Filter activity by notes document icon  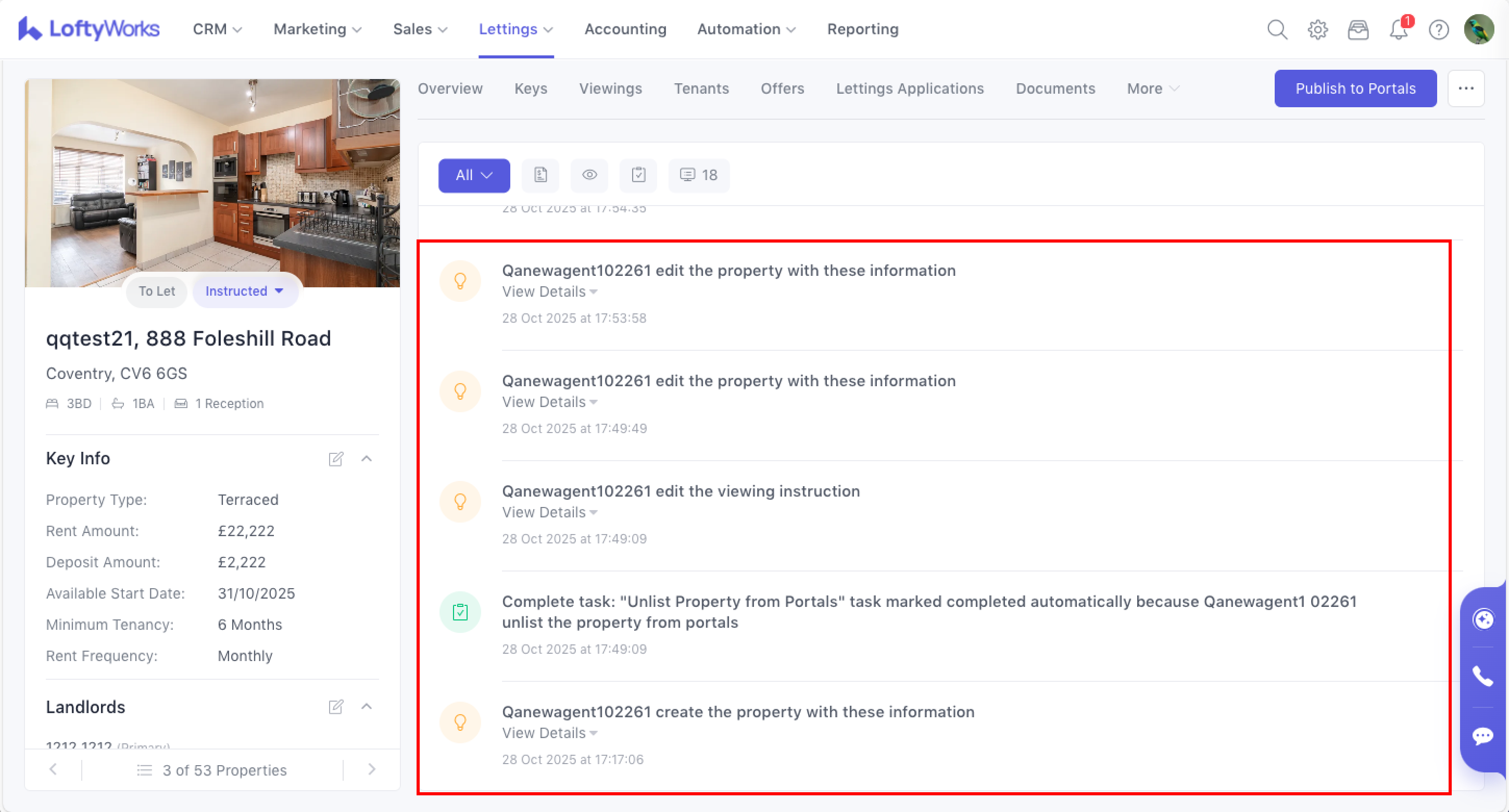click(x=540, y=175)
